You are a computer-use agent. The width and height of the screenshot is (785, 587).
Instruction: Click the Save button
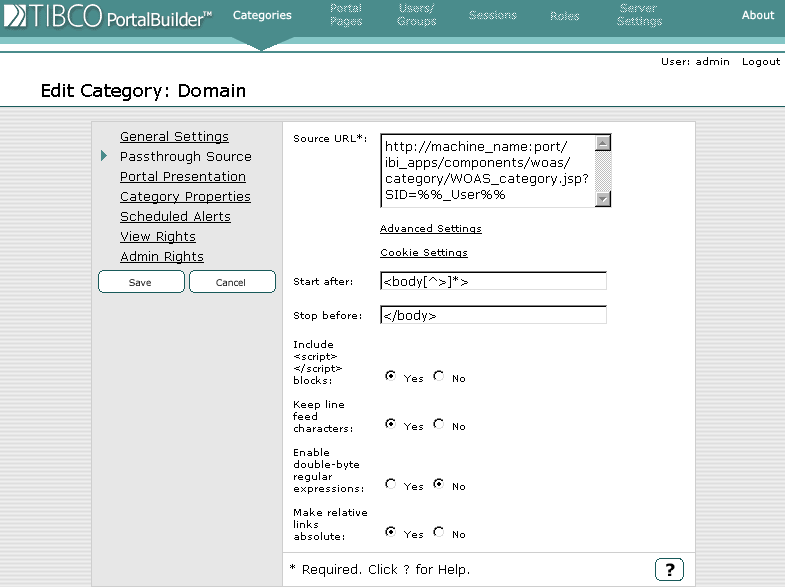141,282
